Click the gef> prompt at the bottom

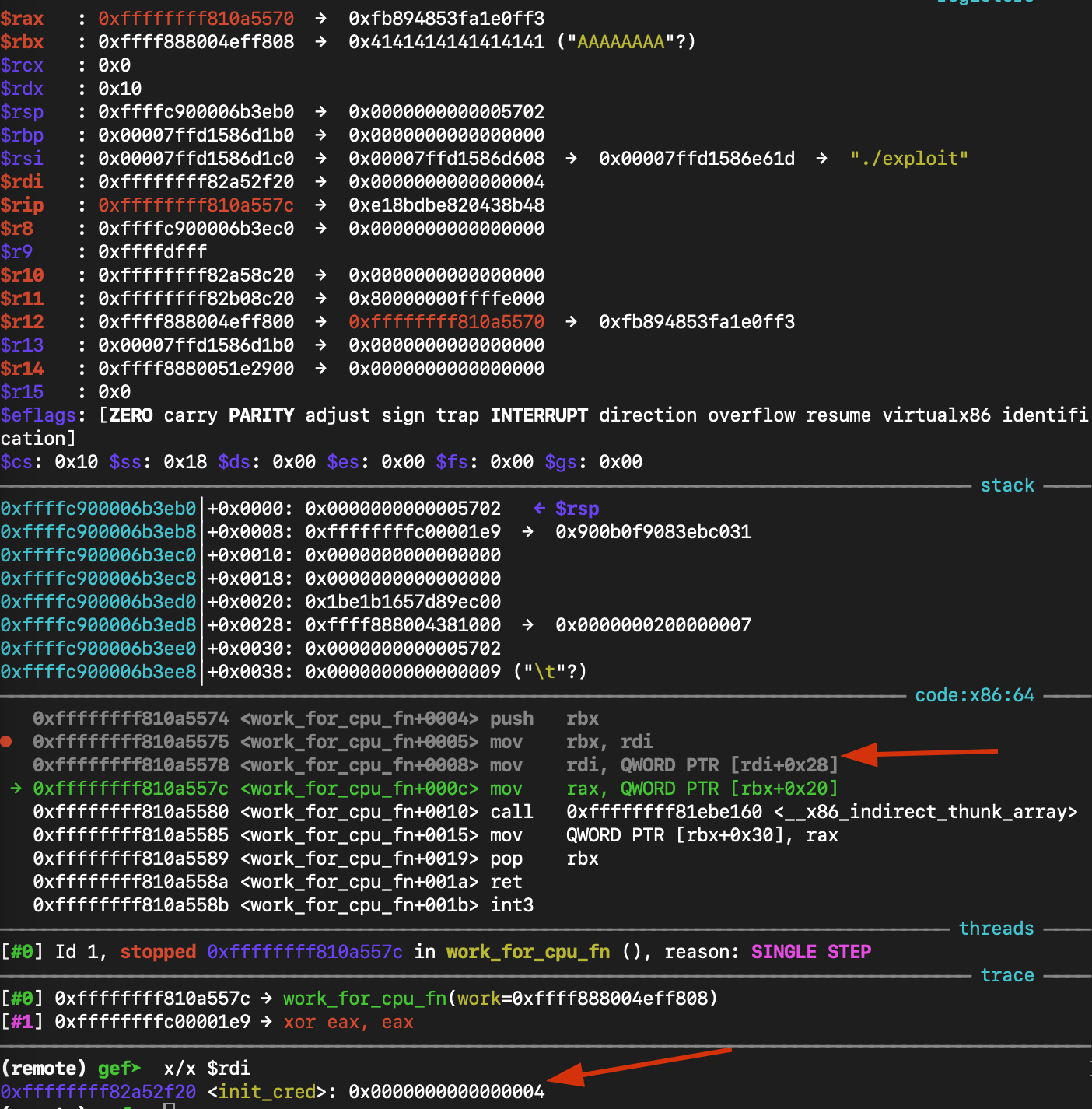tap(119, 1069)
